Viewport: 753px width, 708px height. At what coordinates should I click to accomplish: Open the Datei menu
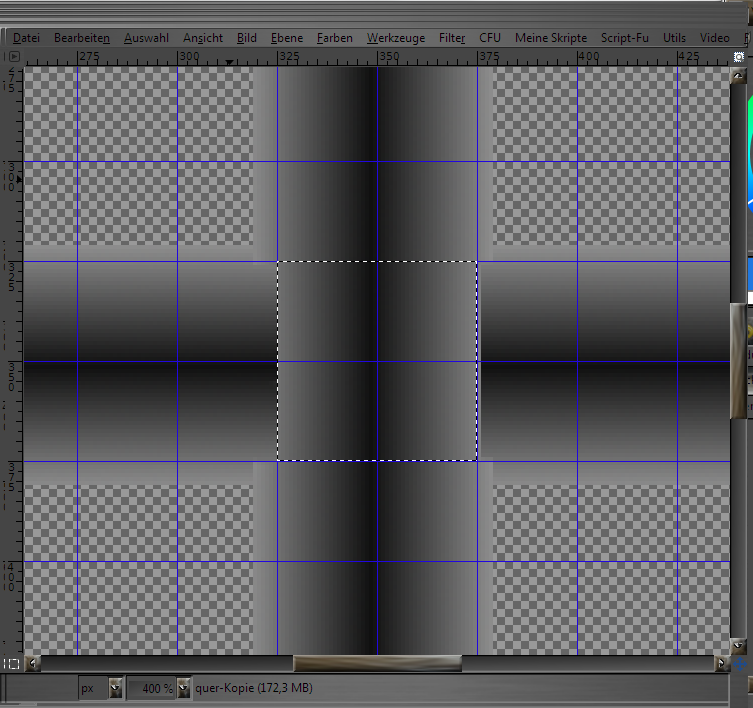27,38
